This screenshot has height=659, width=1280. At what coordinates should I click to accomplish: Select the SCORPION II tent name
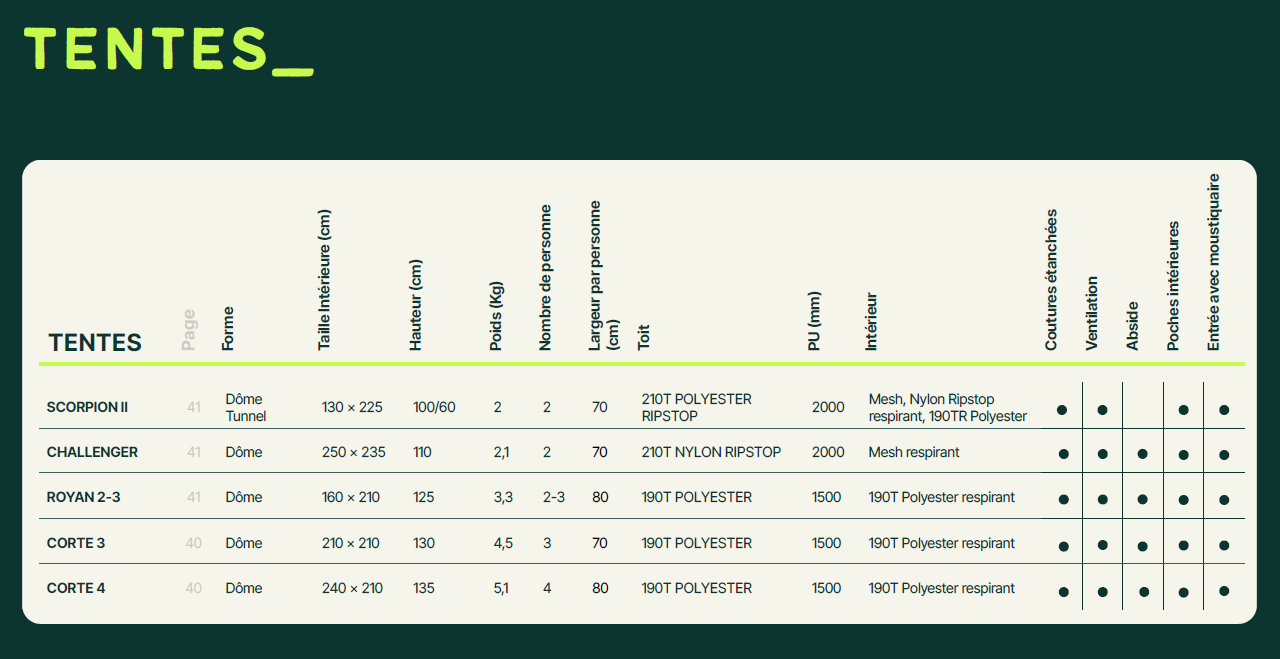pos(87,408)
